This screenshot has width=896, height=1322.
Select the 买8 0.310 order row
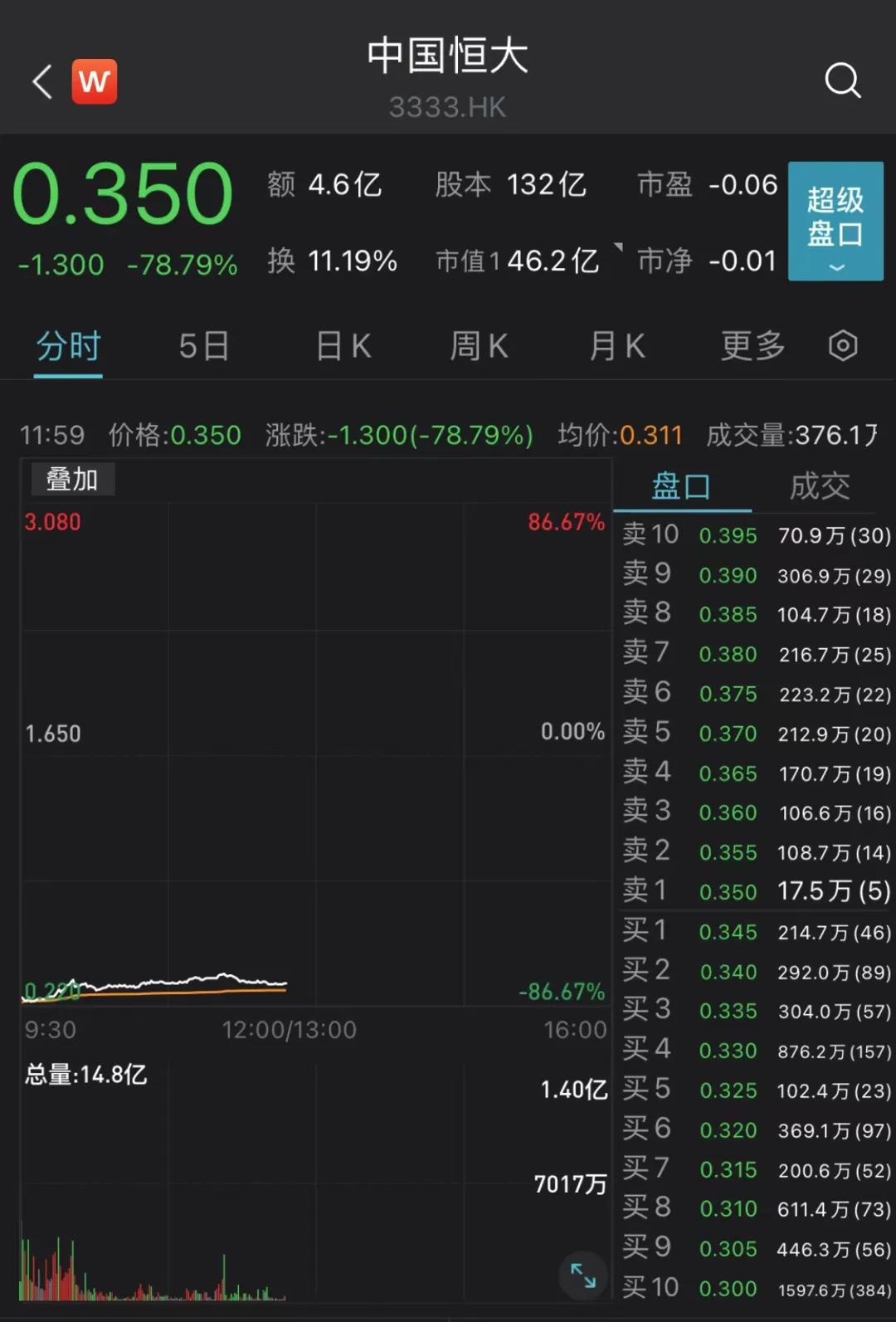(757, 1208)
